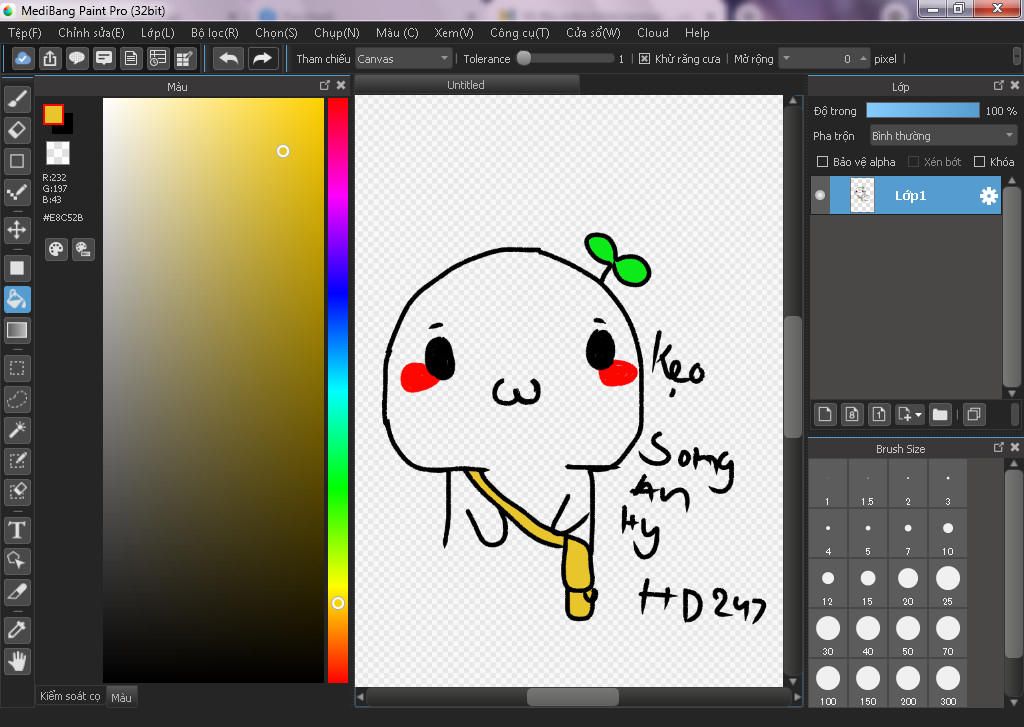Choose brush size 100
The width and height of the screenshot is (1024, 727).
click(828, 685)
